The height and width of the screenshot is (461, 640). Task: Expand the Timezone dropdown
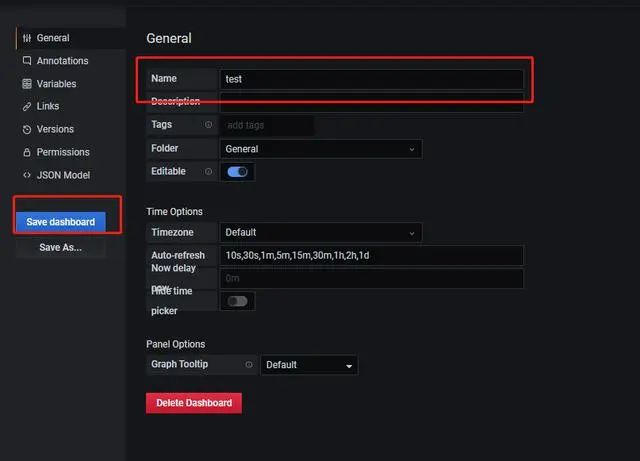320,233
